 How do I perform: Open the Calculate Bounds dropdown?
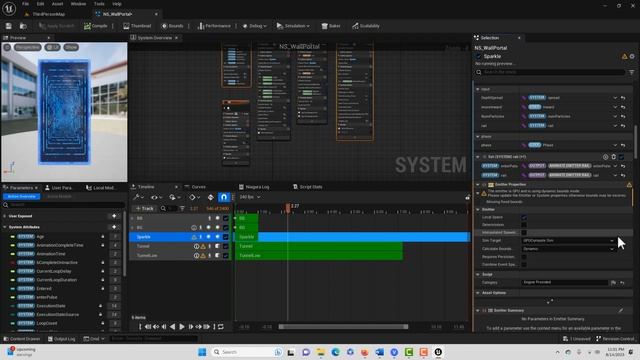click(568, 249)
